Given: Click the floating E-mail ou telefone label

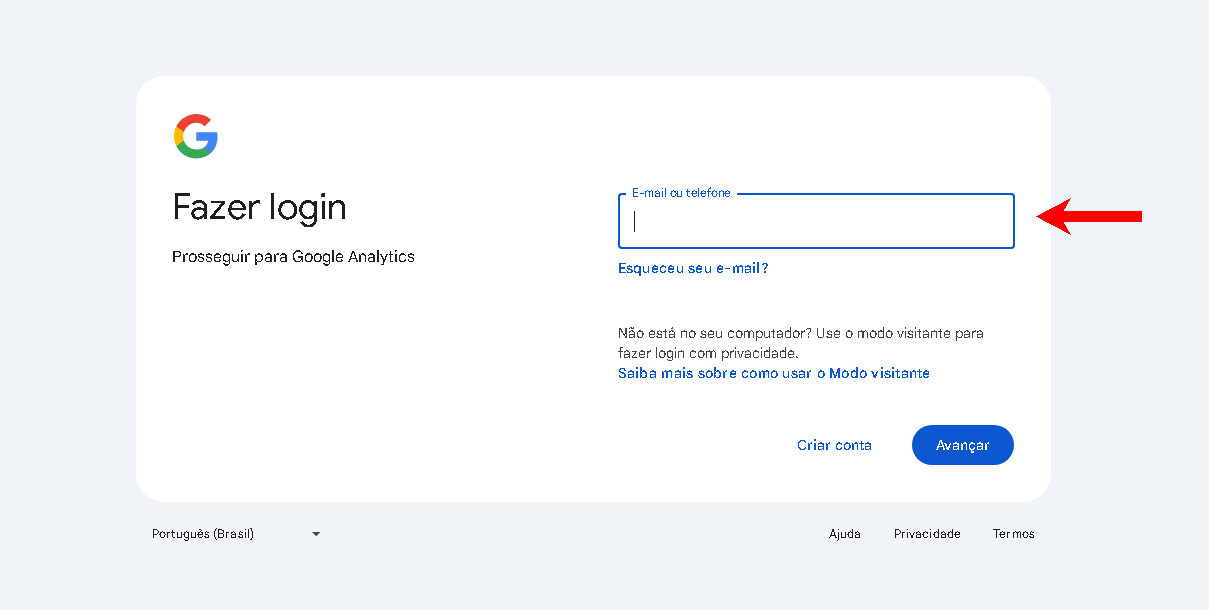Looking at the screenshot, I should 681,193.
